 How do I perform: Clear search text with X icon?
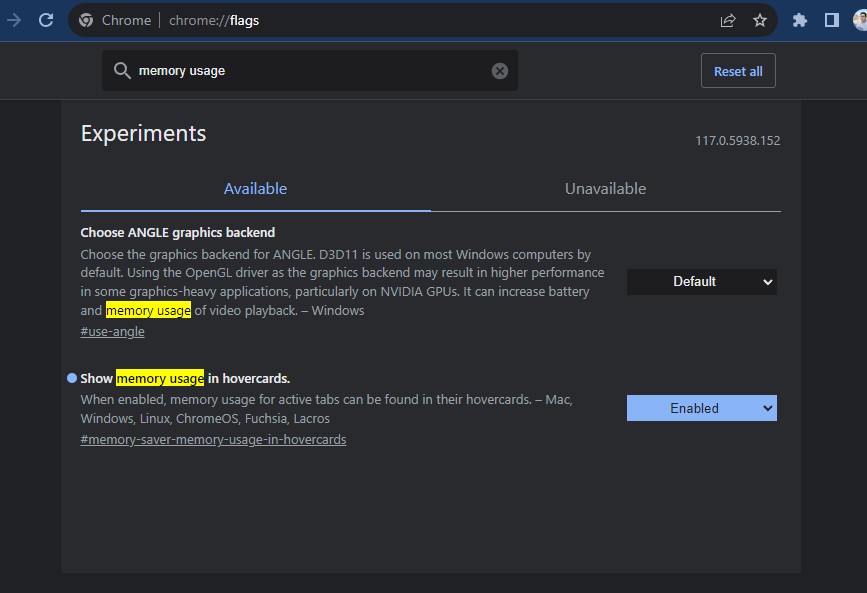pos(500,71)
